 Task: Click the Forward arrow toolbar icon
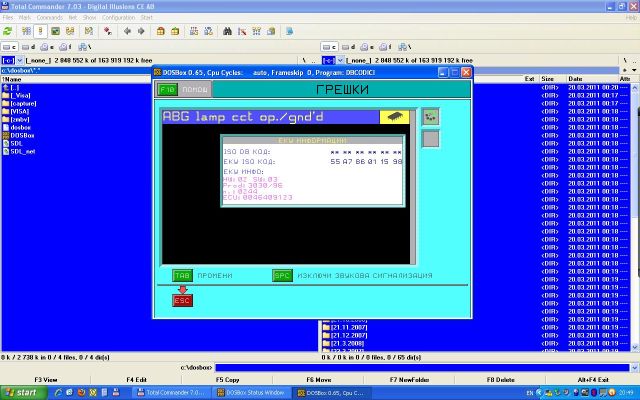coord(141,31)
